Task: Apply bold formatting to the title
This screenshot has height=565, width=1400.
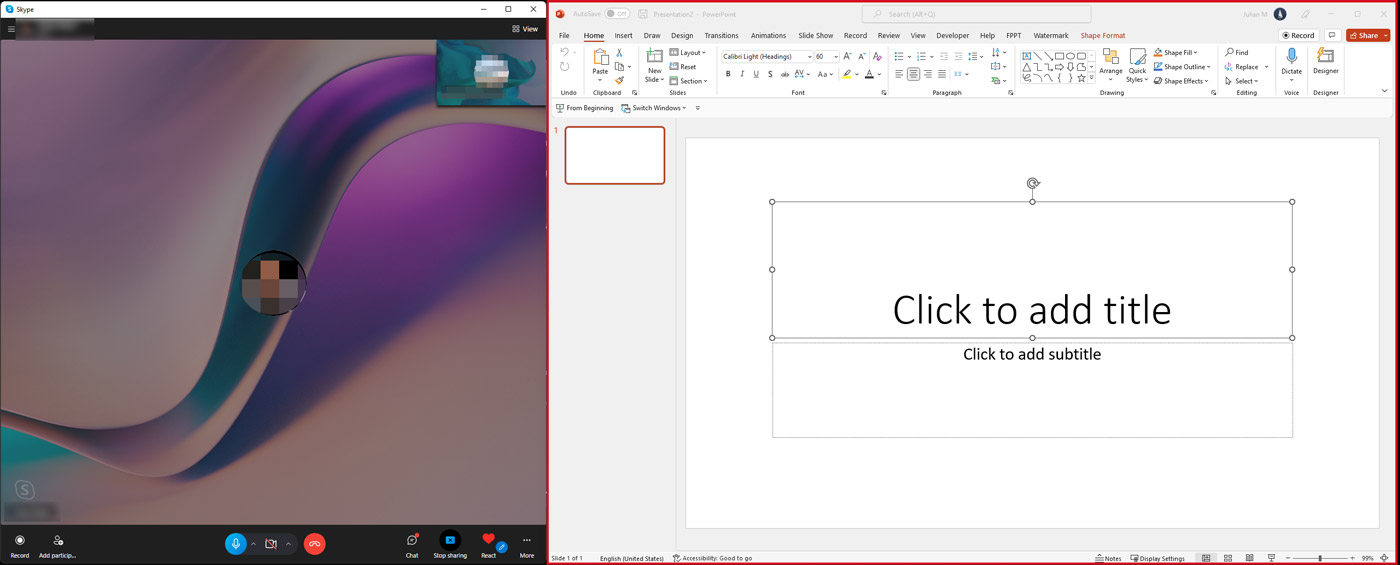Action: (x=728, y=74)
